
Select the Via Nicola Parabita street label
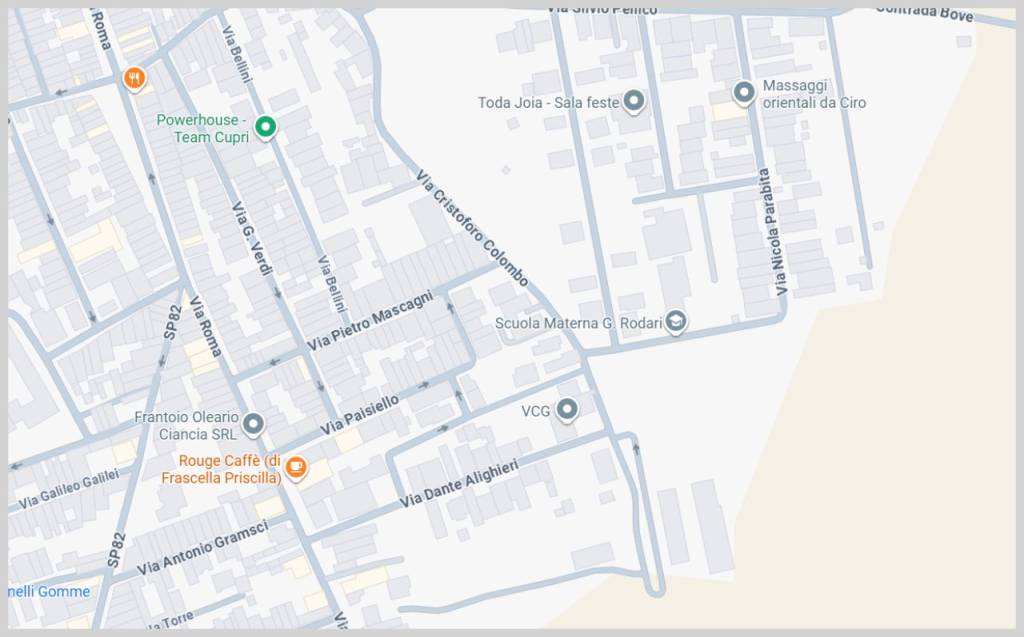tap(776, 231)
